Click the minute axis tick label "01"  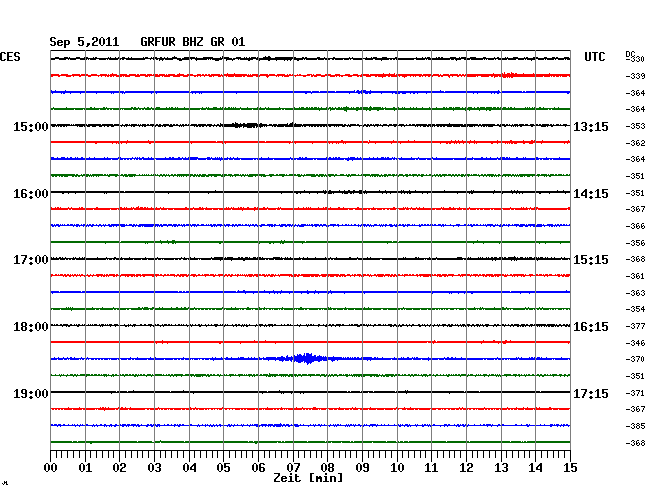click(x=85, y=467)
